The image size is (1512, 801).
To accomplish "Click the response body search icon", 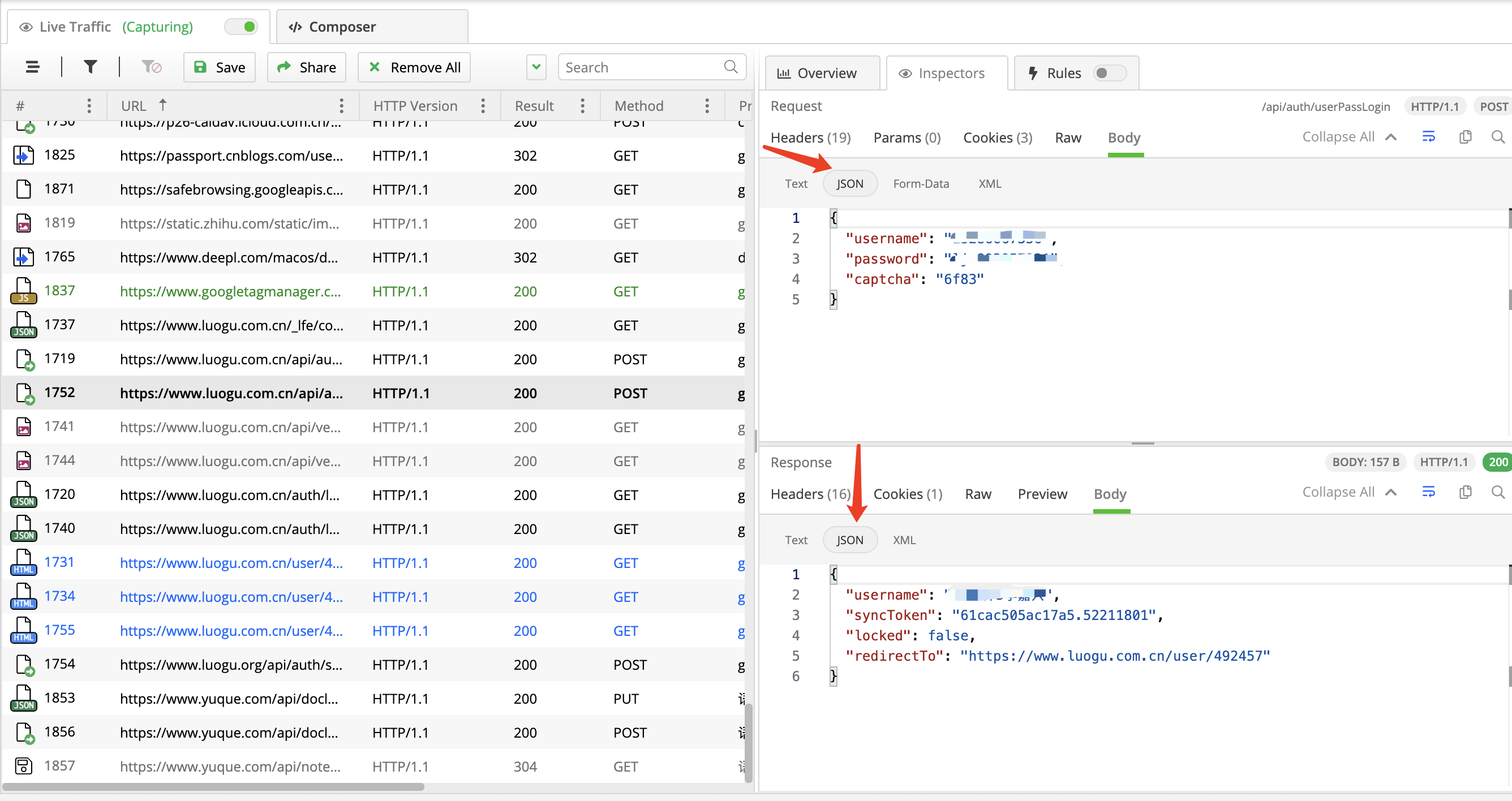I will click(x=1497, y=492).
